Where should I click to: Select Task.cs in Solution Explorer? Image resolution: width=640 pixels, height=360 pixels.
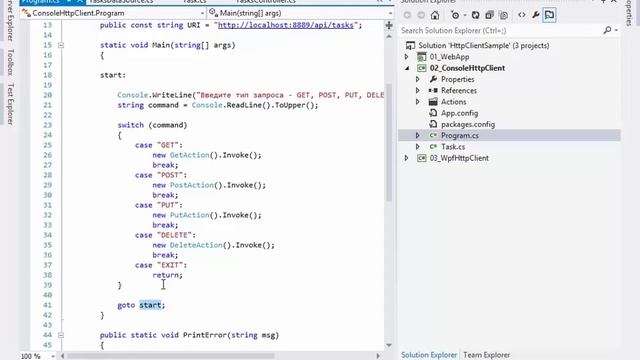pyautogui.click(x=453, y=147)
